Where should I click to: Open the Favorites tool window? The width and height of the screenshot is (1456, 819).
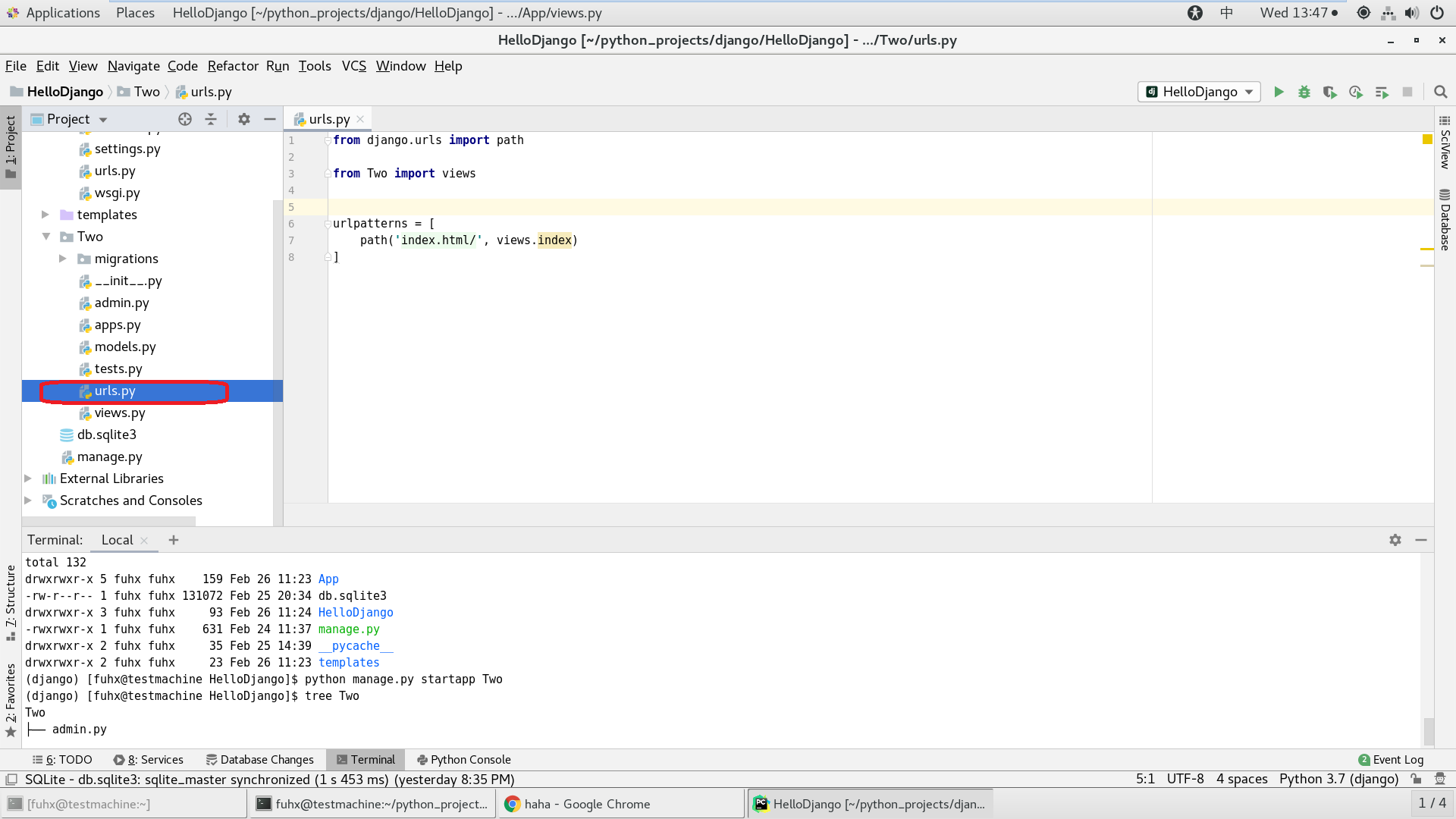pyautogui.click(x=11, y=699)
